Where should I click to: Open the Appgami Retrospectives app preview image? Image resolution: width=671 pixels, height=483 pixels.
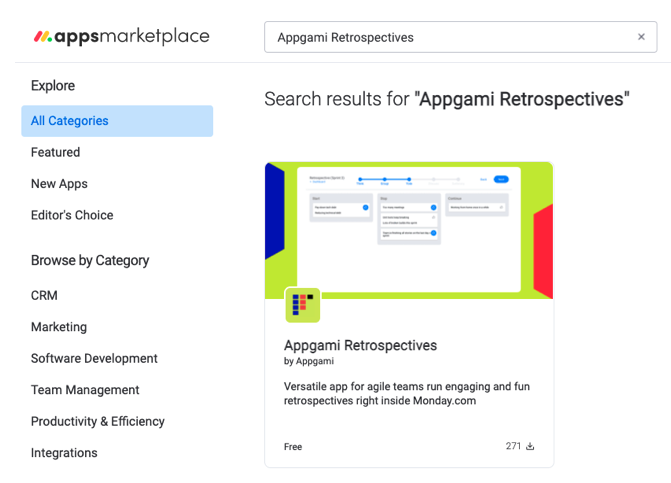point(409,230)
